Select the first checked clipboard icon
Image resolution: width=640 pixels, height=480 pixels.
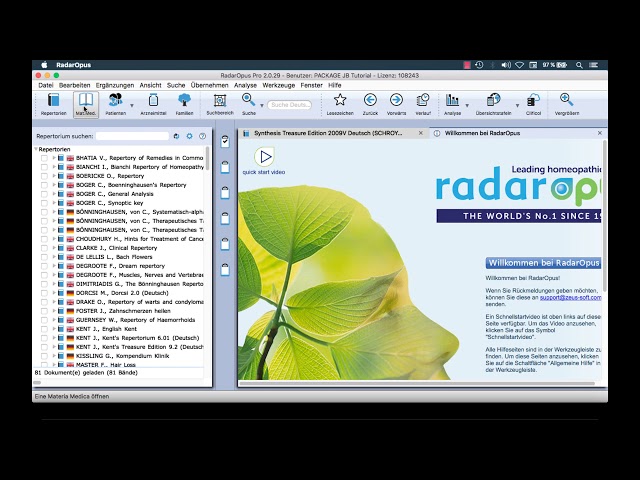pos(225,141)
